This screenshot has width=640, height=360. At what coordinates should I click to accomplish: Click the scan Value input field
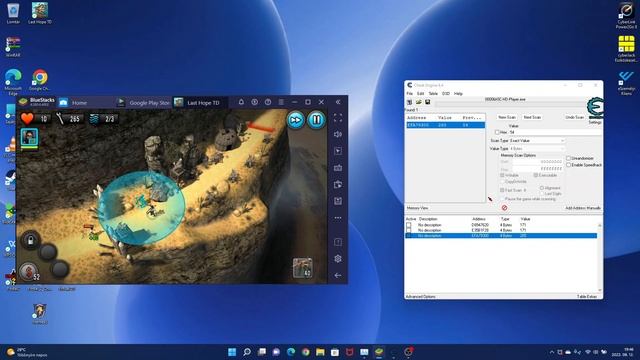555,132
